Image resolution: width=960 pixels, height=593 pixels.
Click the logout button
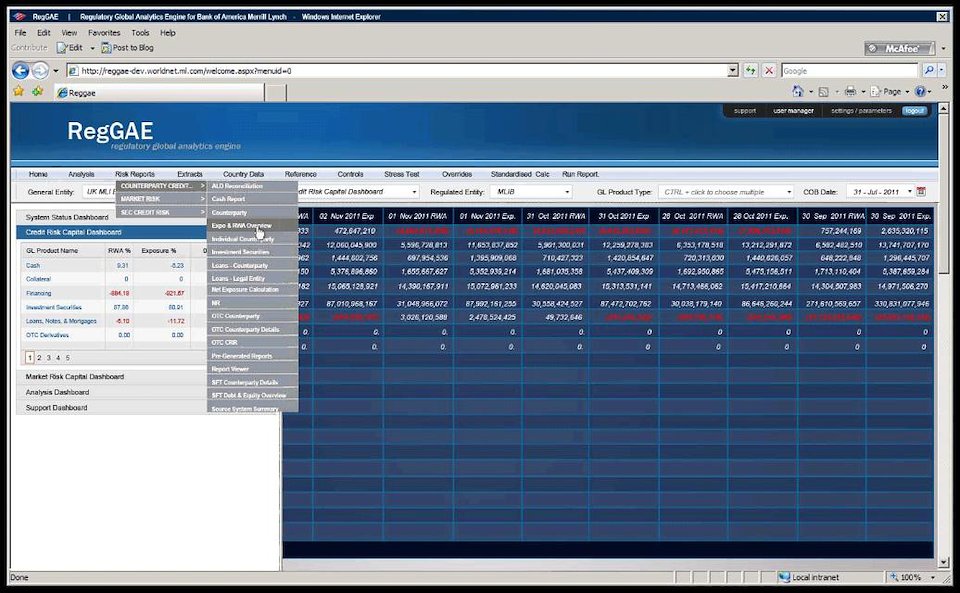[915, 111]
